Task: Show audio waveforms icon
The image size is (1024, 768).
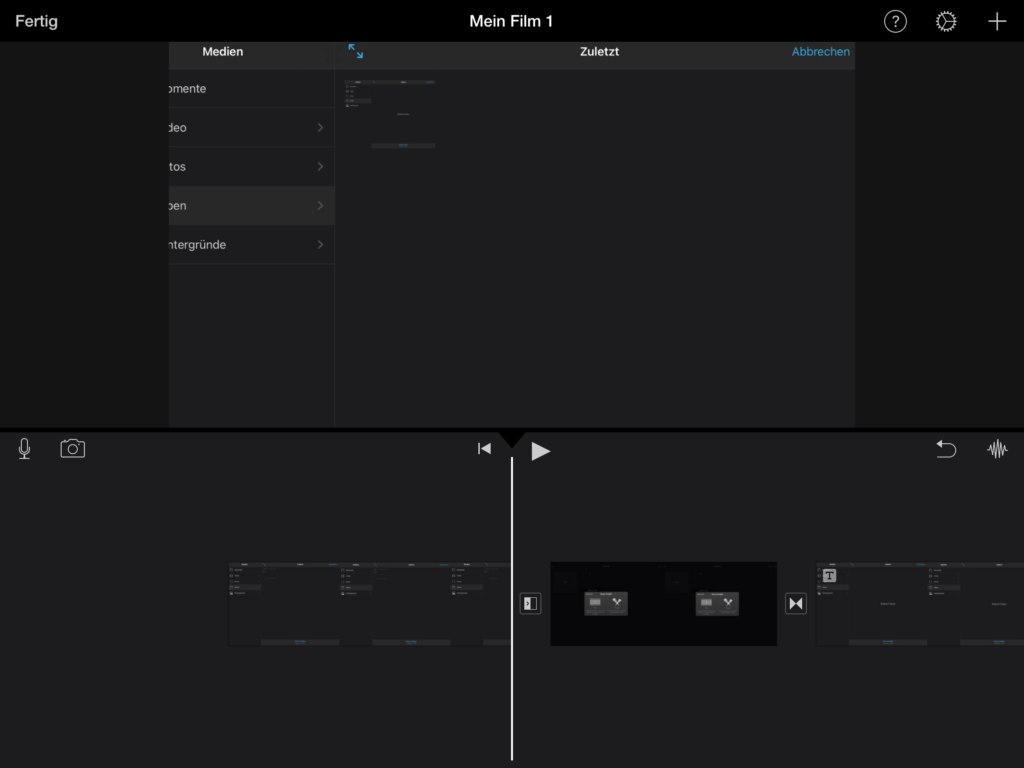Action: coord(997,450)
